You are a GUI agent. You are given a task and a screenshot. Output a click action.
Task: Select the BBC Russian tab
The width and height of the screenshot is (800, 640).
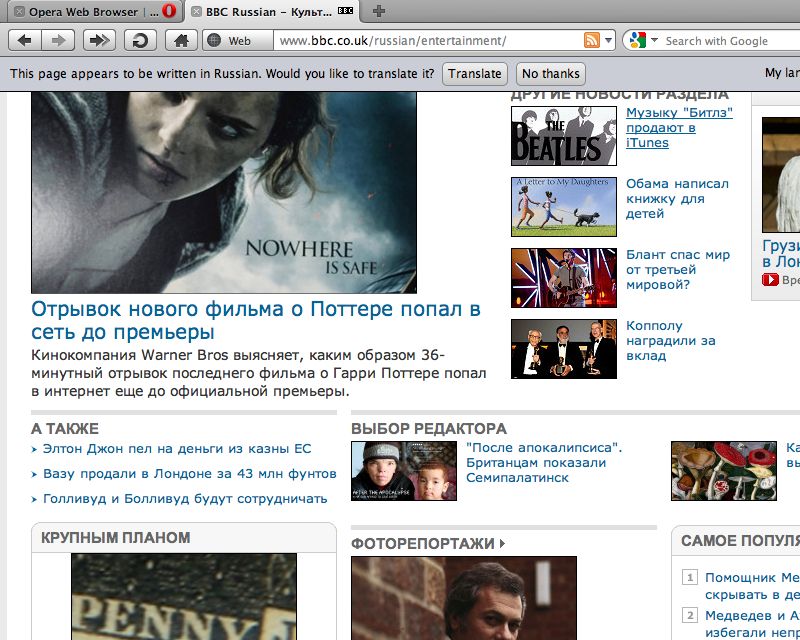coord(270,12)
